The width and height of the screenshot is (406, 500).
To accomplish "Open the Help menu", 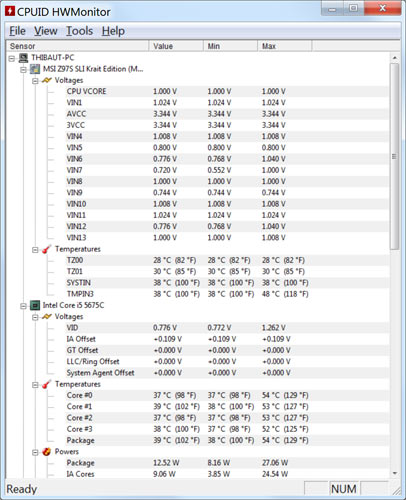I will [x=113, y=31].
